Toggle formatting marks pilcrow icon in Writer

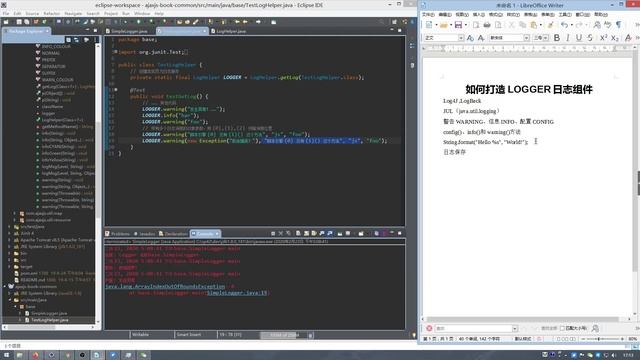(x=619, y=25)
